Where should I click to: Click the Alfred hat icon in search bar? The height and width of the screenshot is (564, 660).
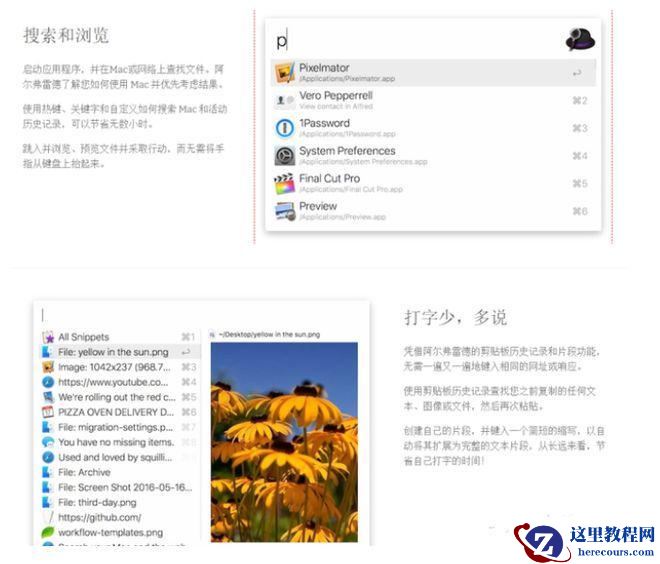click(580, 39)
